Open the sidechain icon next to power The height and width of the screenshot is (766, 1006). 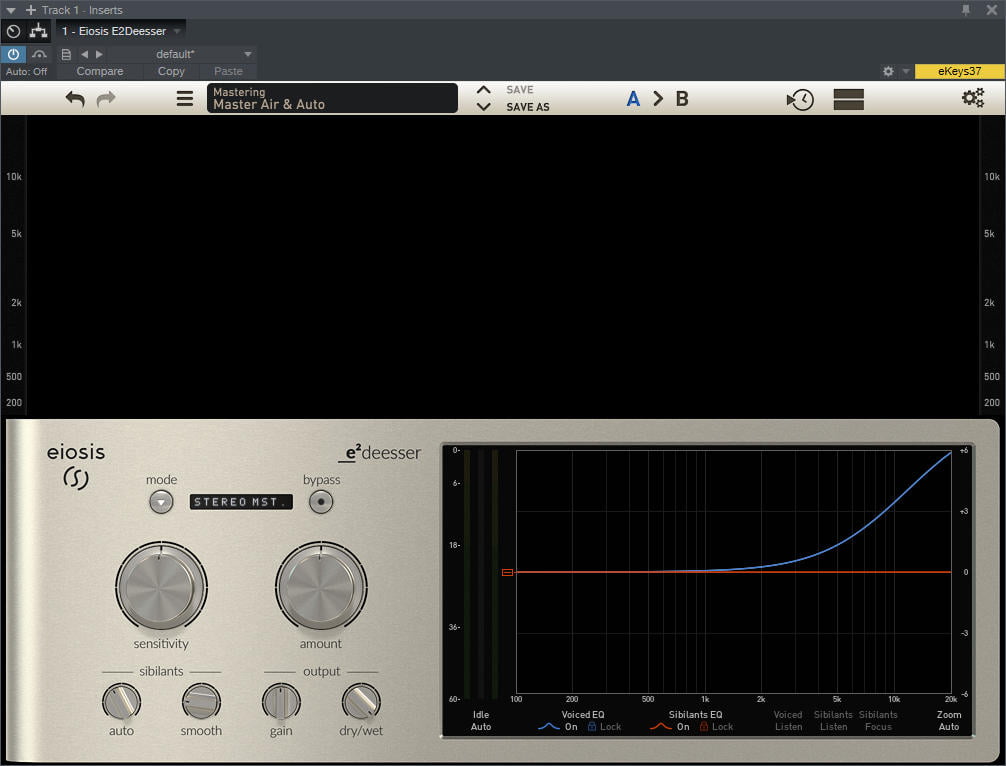[39, 55]
